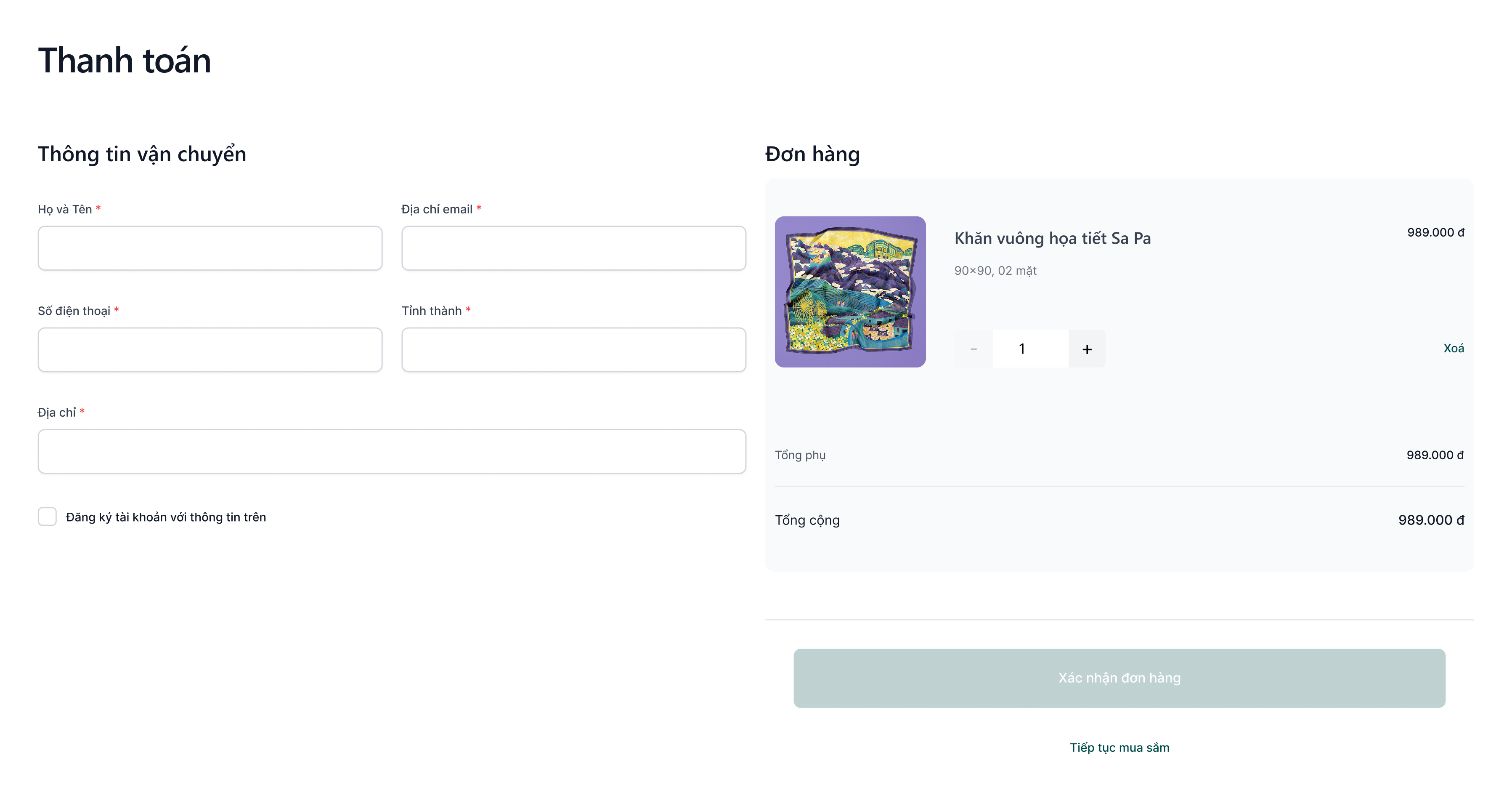Click the full-width Địa chỉ field
1512x812 pixels.
point(392,452)
